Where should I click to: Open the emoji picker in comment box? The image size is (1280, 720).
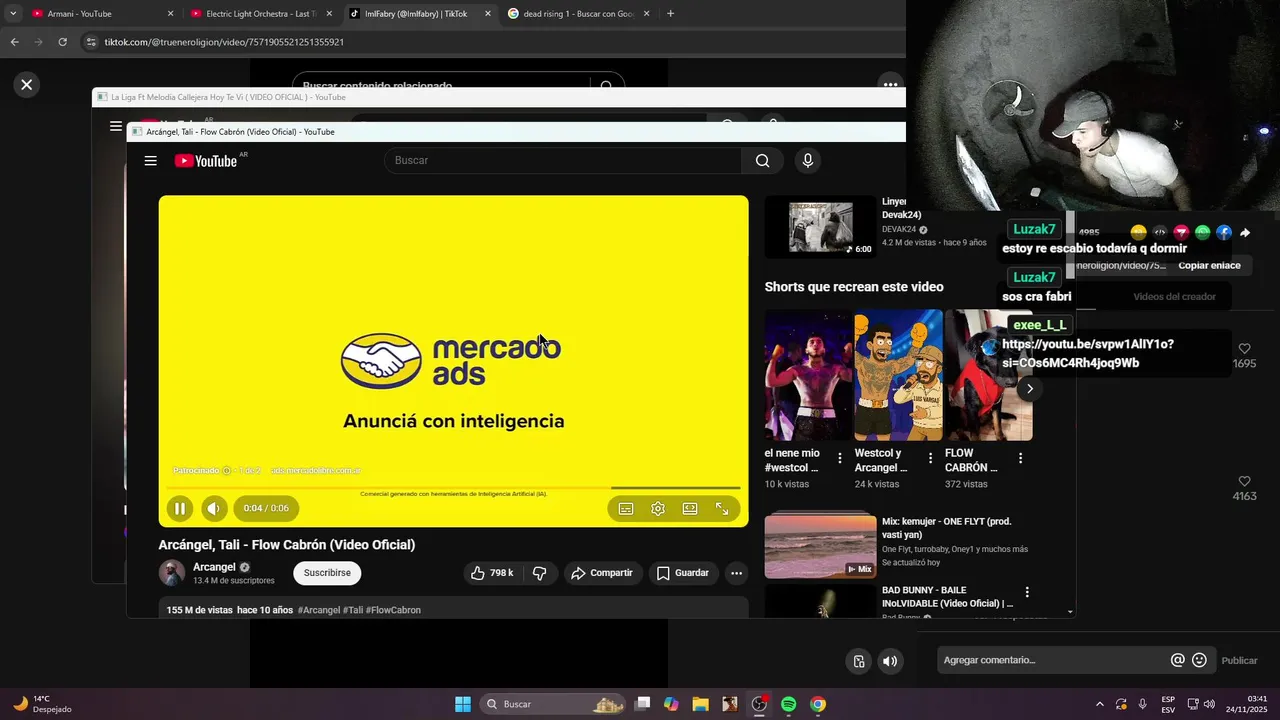[1200, 660]
